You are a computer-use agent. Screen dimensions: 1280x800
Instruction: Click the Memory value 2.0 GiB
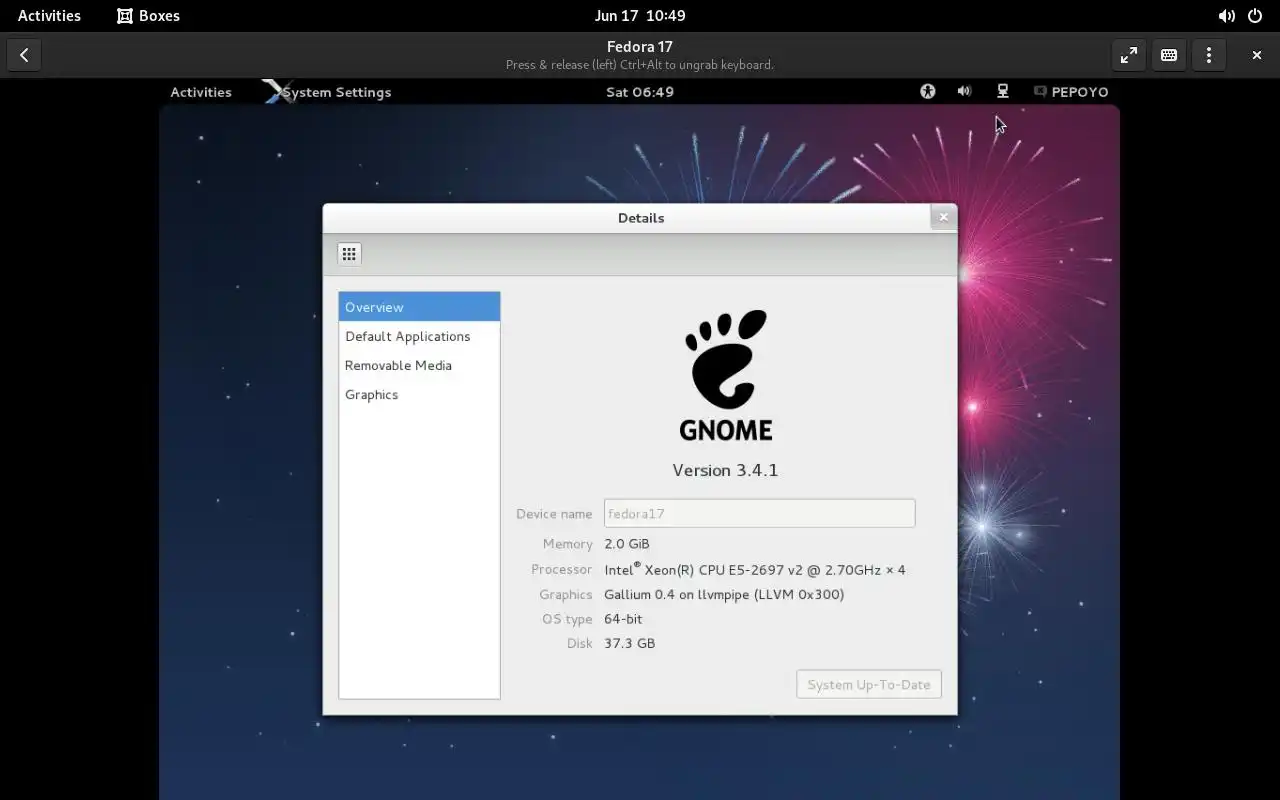point(627,544)
